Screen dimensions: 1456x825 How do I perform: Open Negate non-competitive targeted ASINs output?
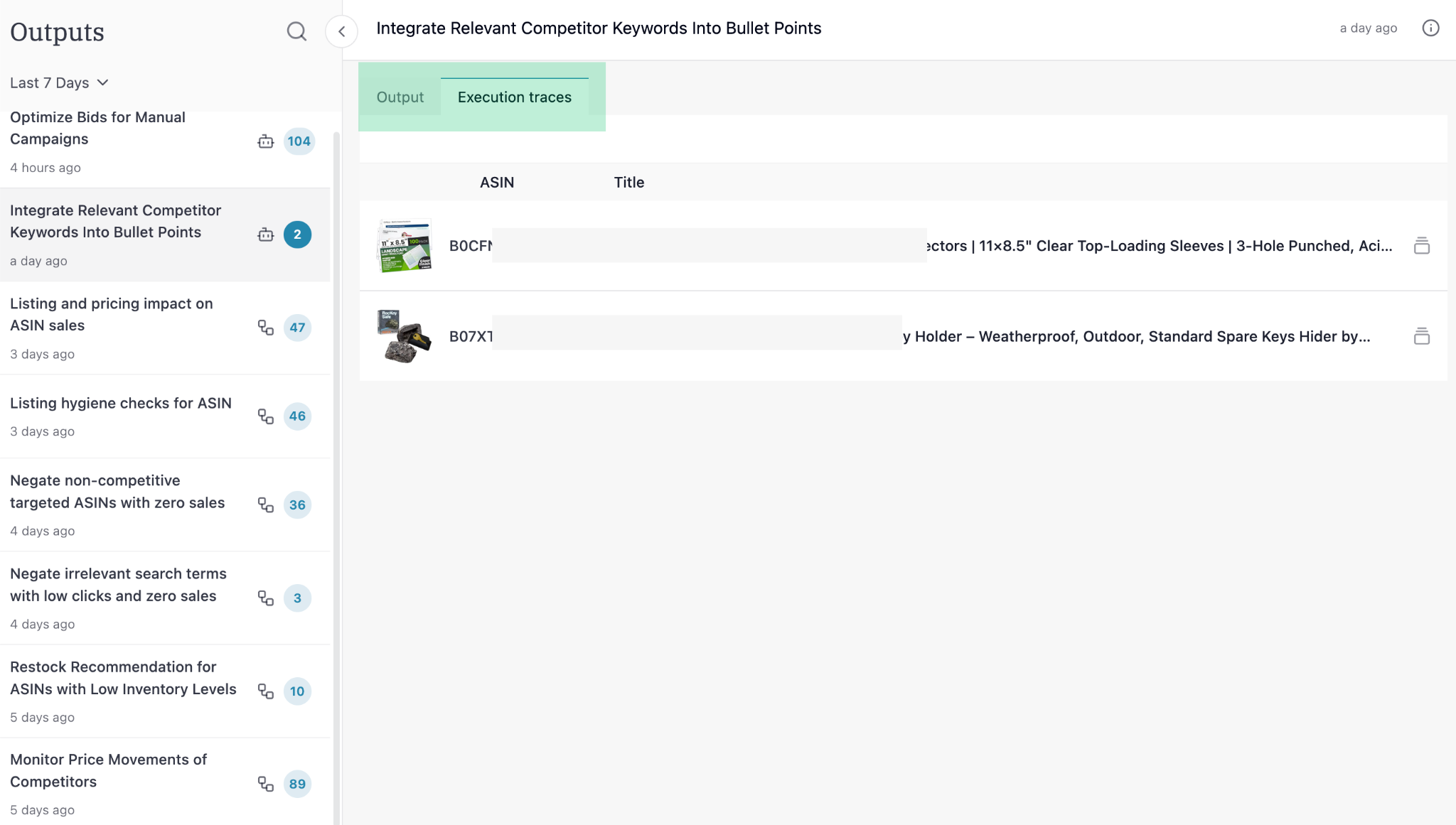117,492
